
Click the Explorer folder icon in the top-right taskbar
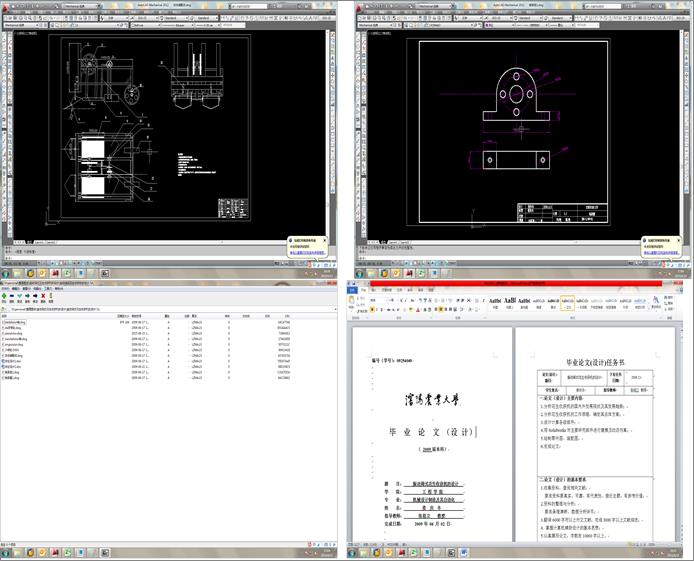pos(371,273)
